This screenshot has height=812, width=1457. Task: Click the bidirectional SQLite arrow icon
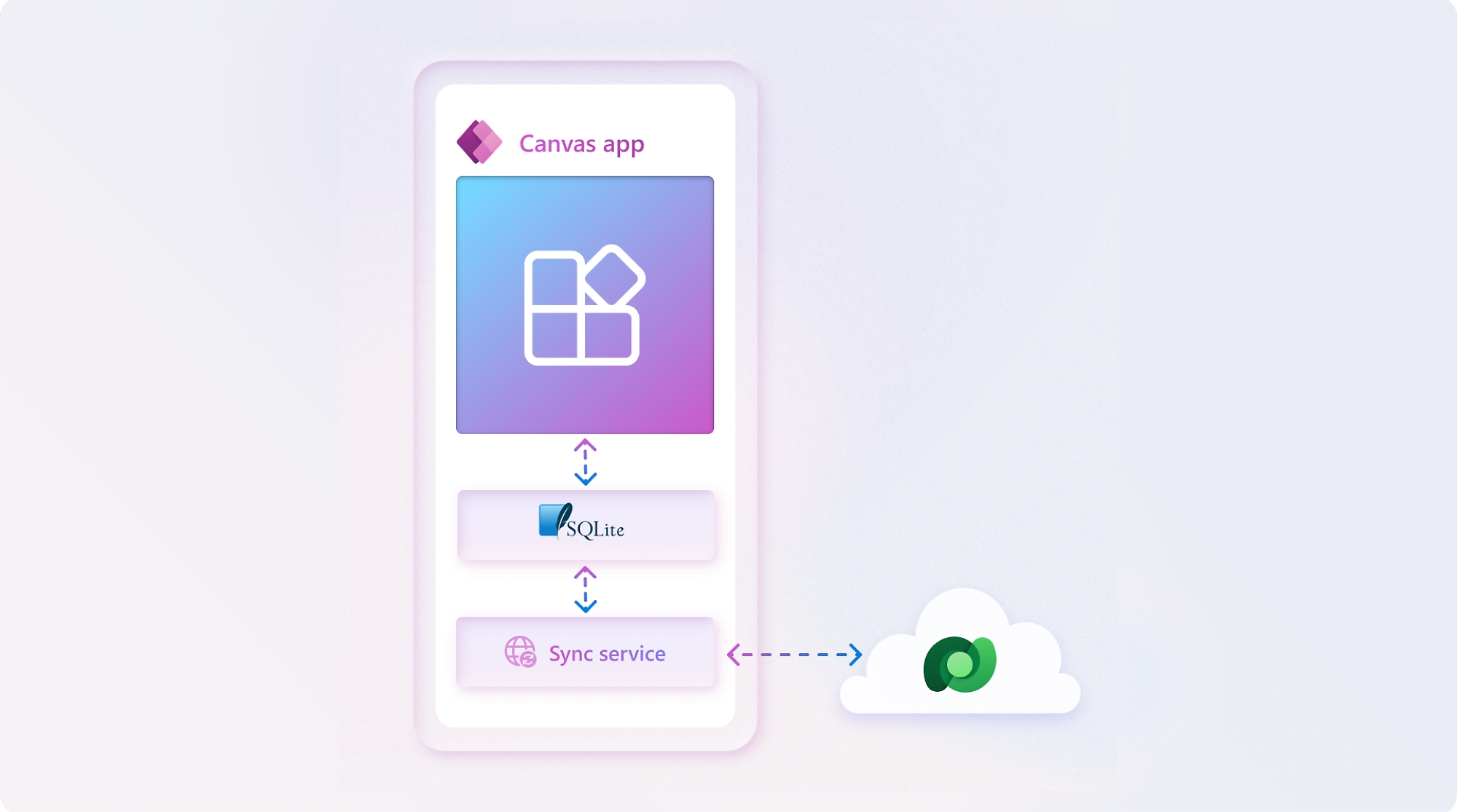click(x=585, y=463)
